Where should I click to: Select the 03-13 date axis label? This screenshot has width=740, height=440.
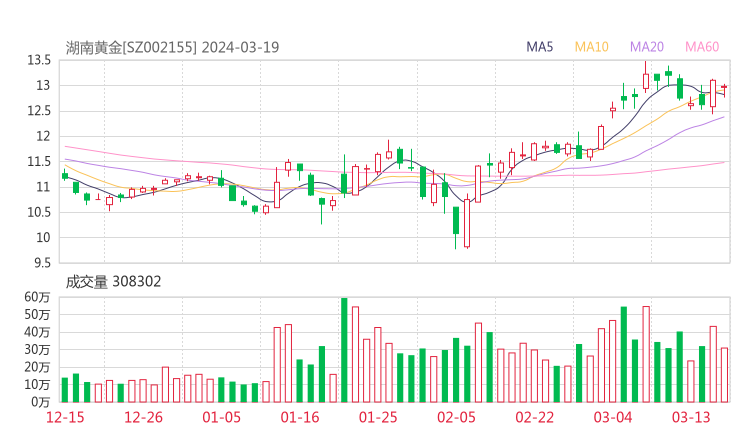click(x=691, y=417)
